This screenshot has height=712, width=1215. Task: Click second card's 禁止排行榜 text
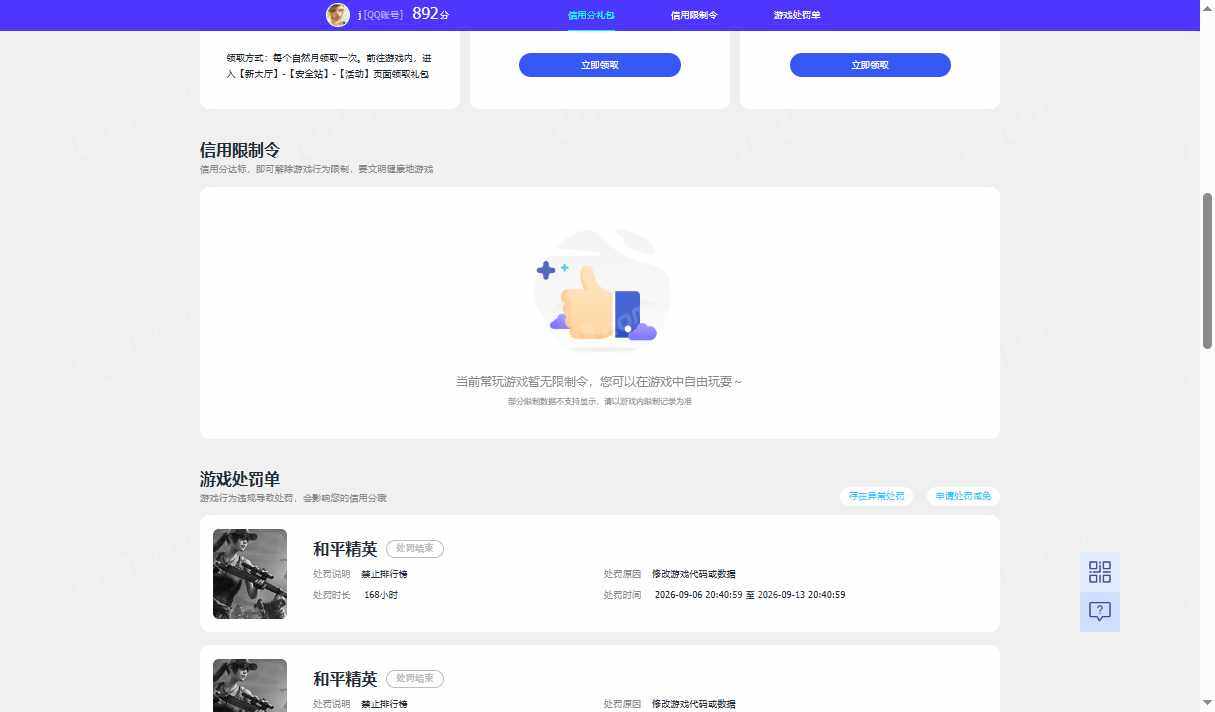click(x=384, y=704)
